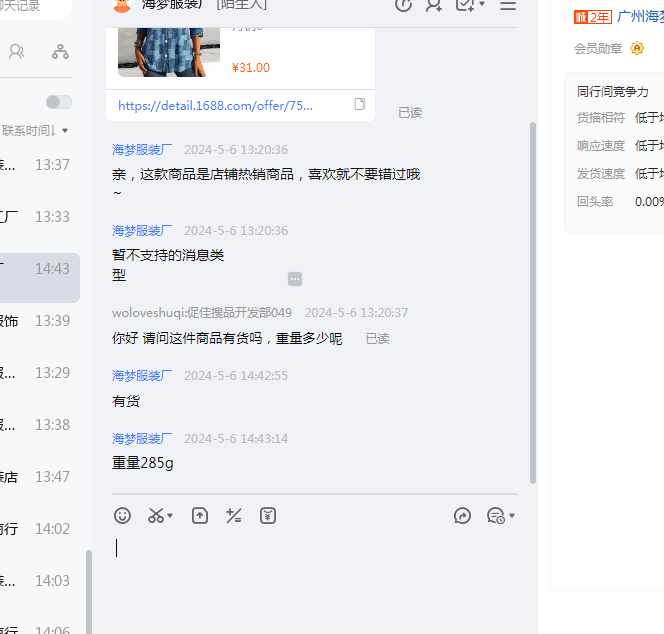664x634 pixels.
Task: Expand the chat history dropdown arrow
Action: coord(511,517)
